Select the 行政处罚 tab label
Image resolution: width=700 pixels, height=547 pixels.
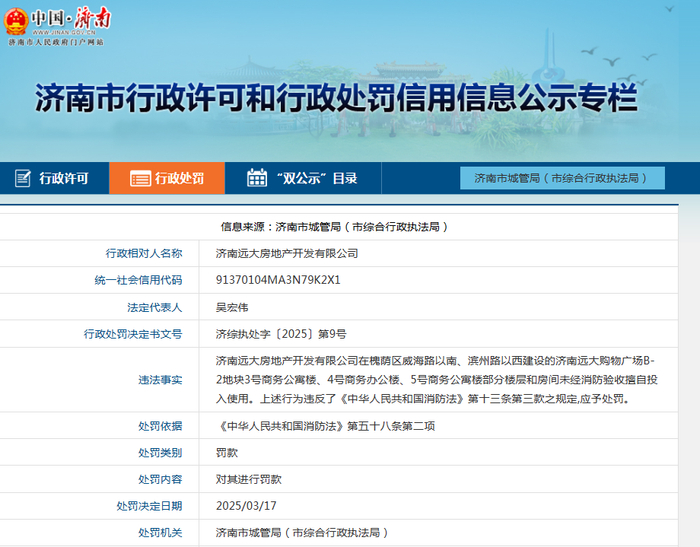pyautogui.click(x=179, y=179)
